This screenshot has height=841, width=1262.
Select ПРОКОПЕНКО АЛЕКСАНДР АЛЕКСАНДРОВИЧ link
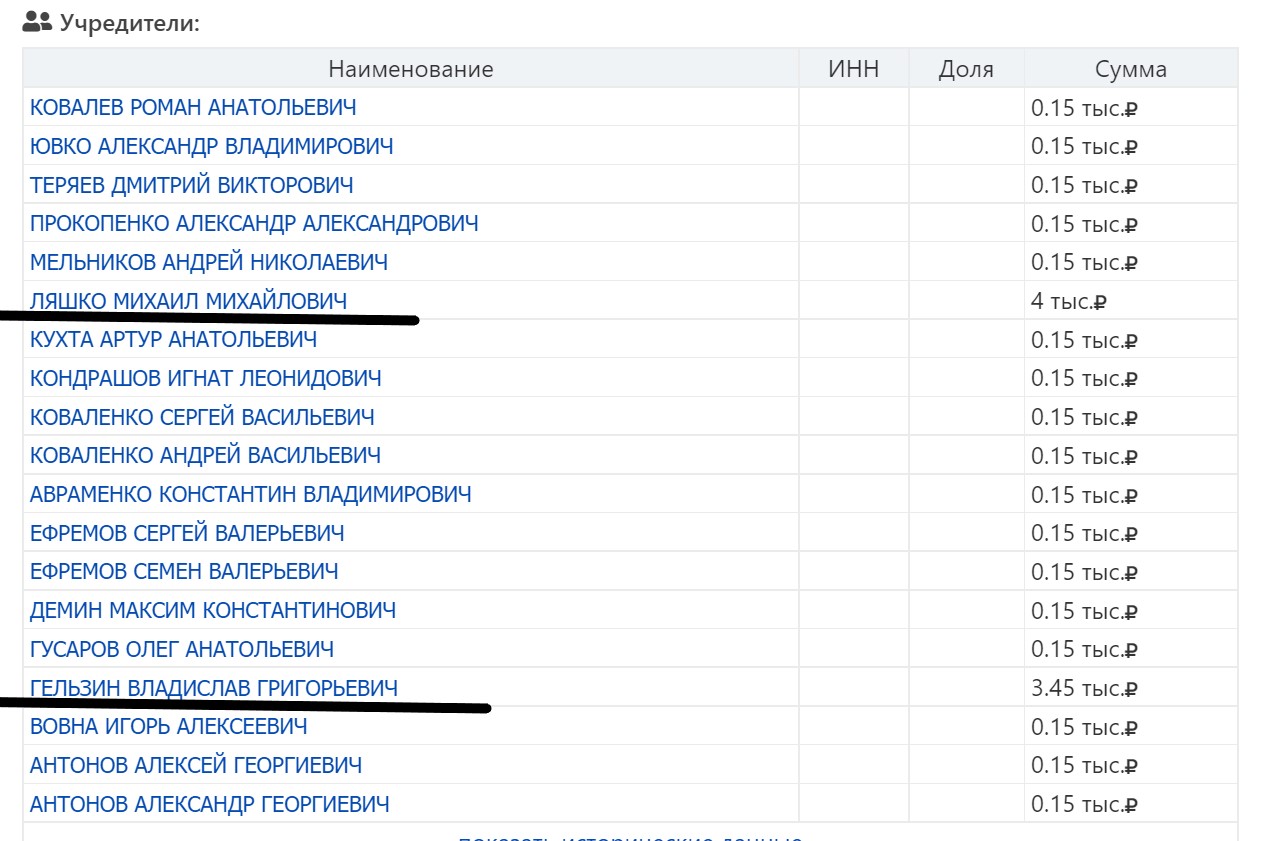(254, 223)
